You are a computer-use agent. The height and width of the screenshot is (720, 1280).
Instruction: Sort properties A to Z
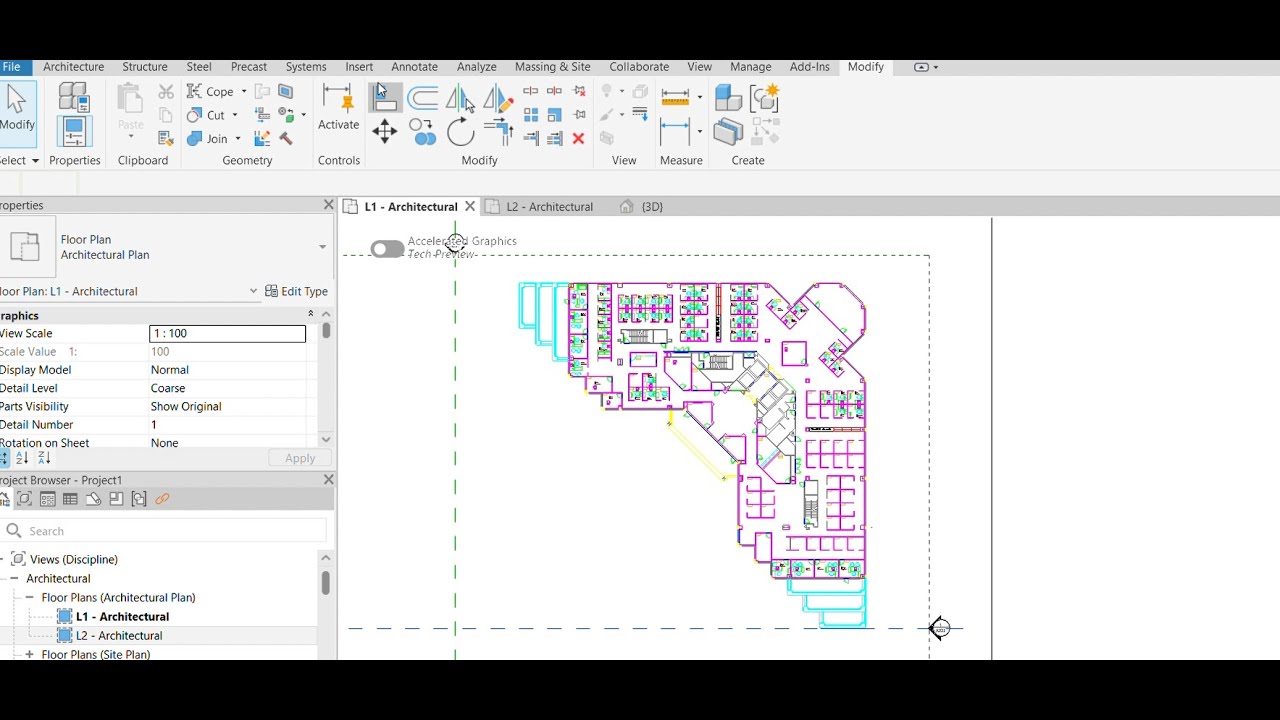pos(22,458)
